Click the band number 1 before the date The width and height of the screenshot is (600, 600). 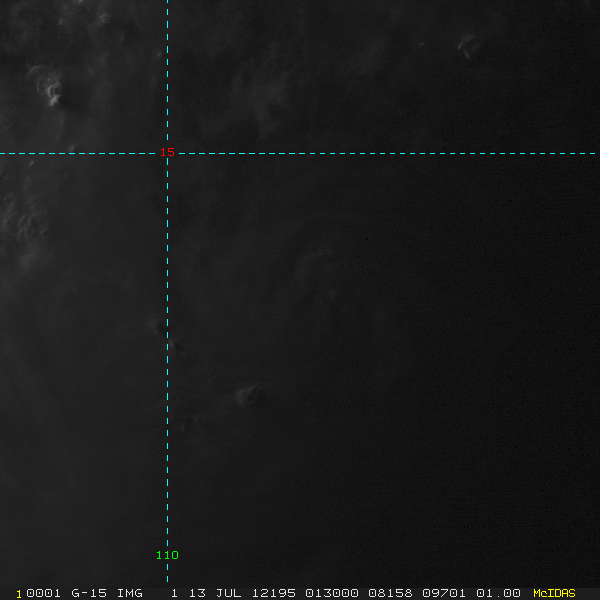174,593
